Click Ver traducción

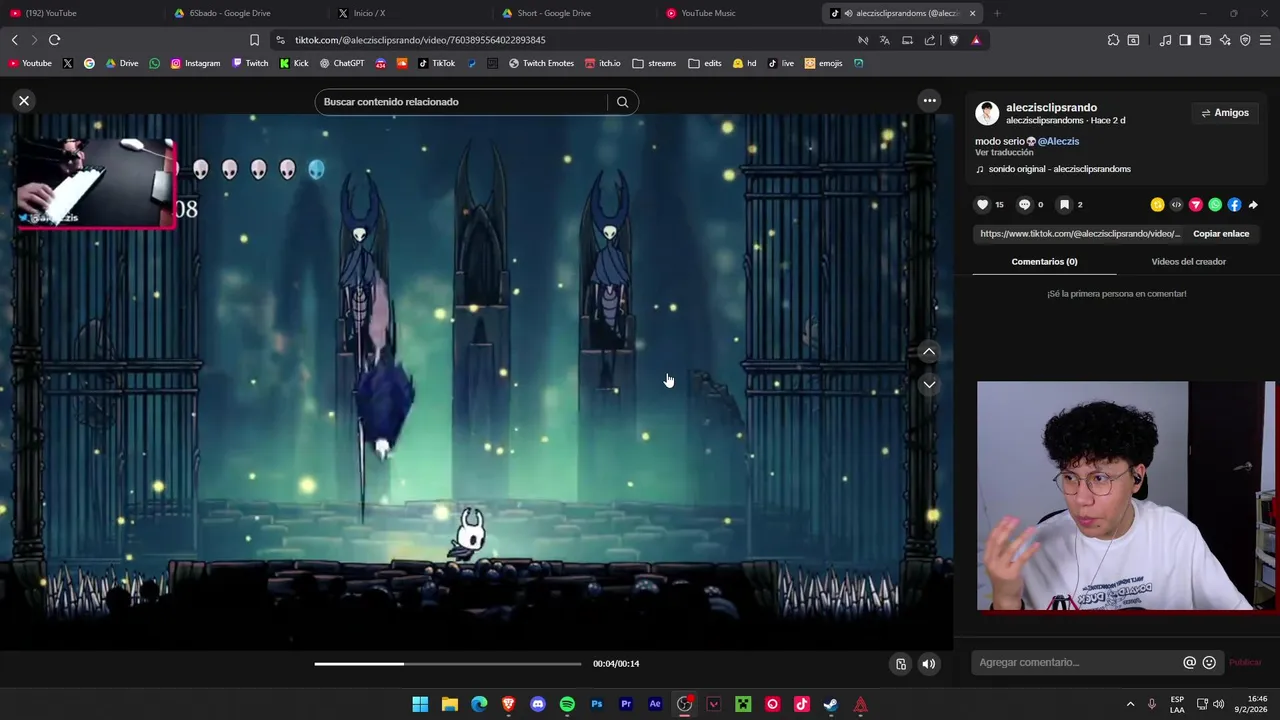pyautogui.click(x=1004, y=153)
